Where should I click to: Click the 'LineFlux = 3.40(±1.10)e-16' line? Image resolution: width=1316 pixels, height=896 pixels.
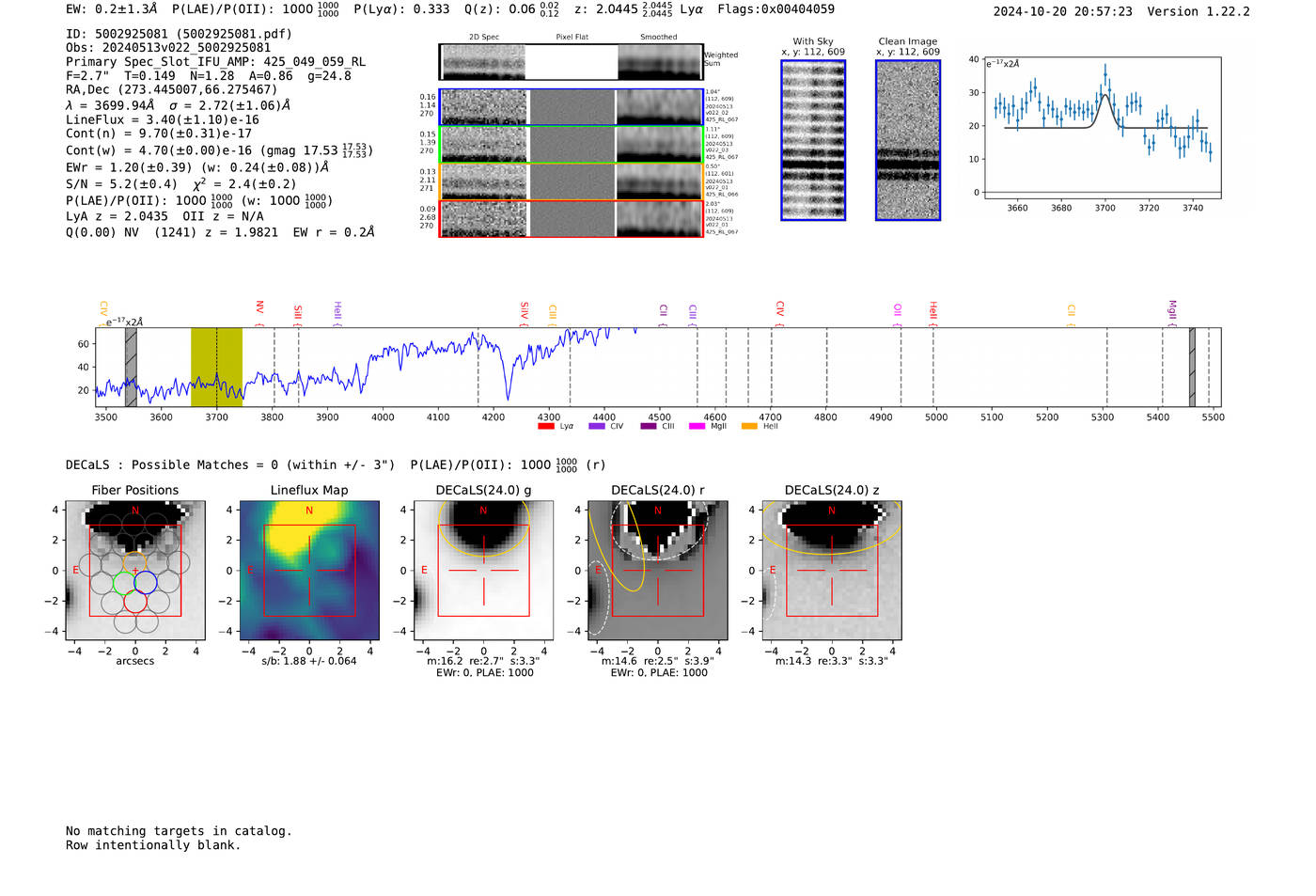click(163, 120)
